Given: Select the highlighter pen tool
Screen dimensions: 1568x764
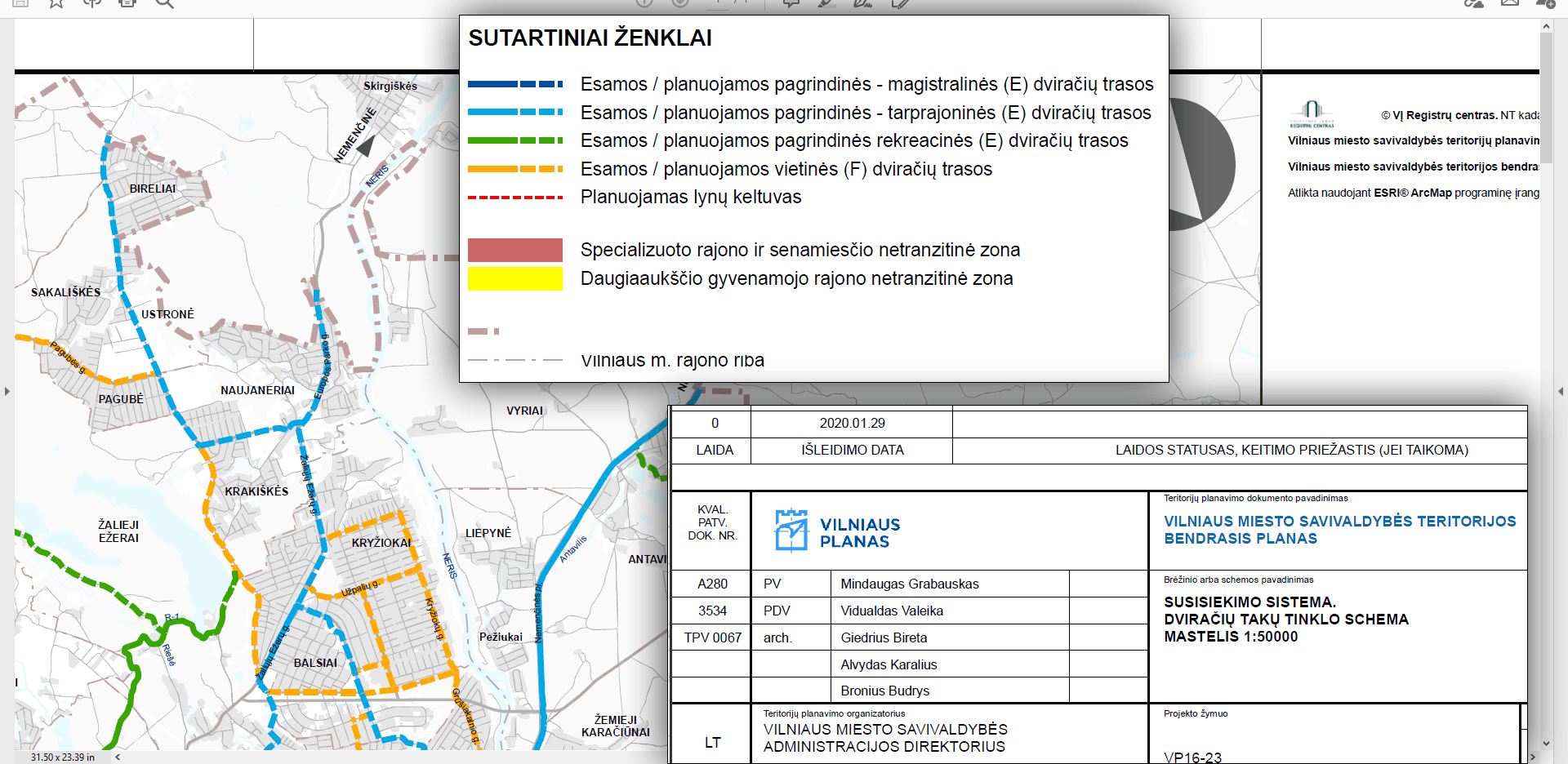Looking at the screenshot, I should pos(826,2).
